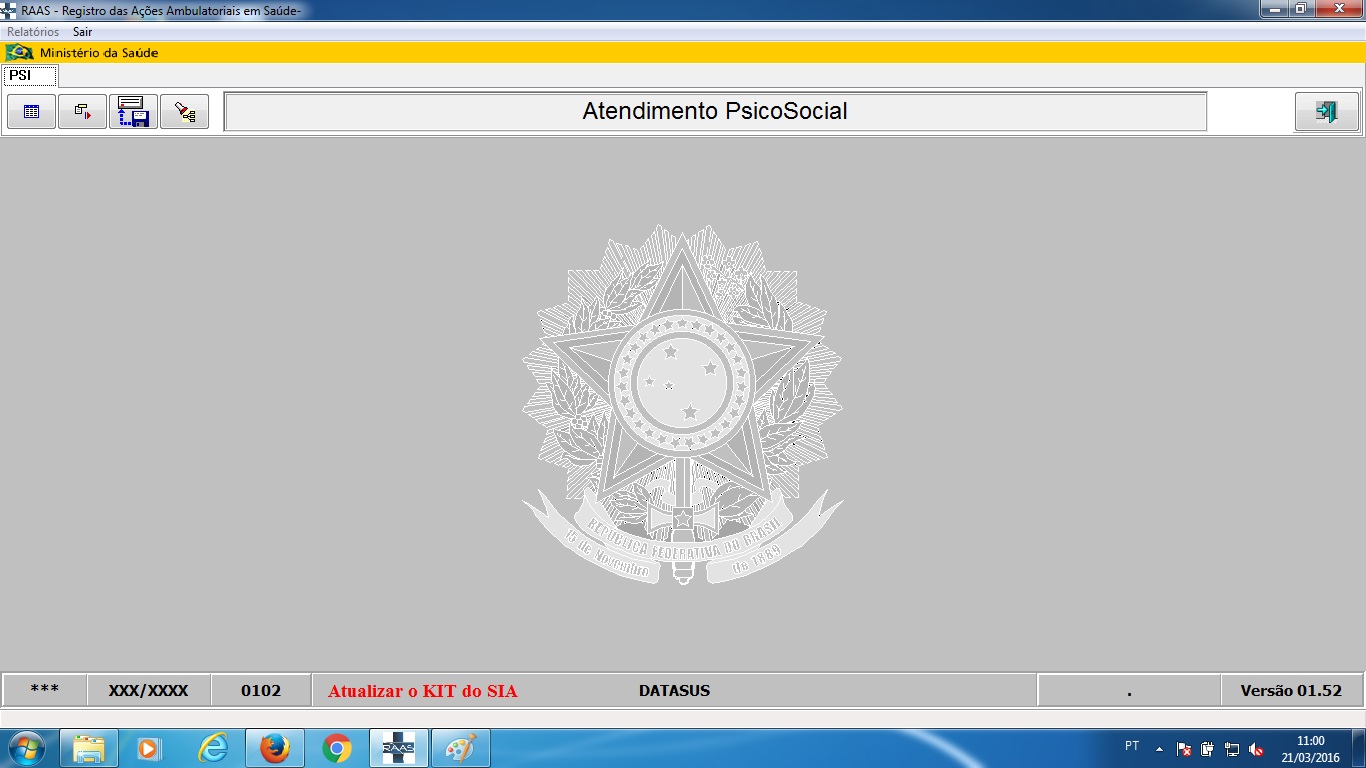Click the exit door icon button
This screenshot has height=768, width=1366.
tap(1326, 112)
